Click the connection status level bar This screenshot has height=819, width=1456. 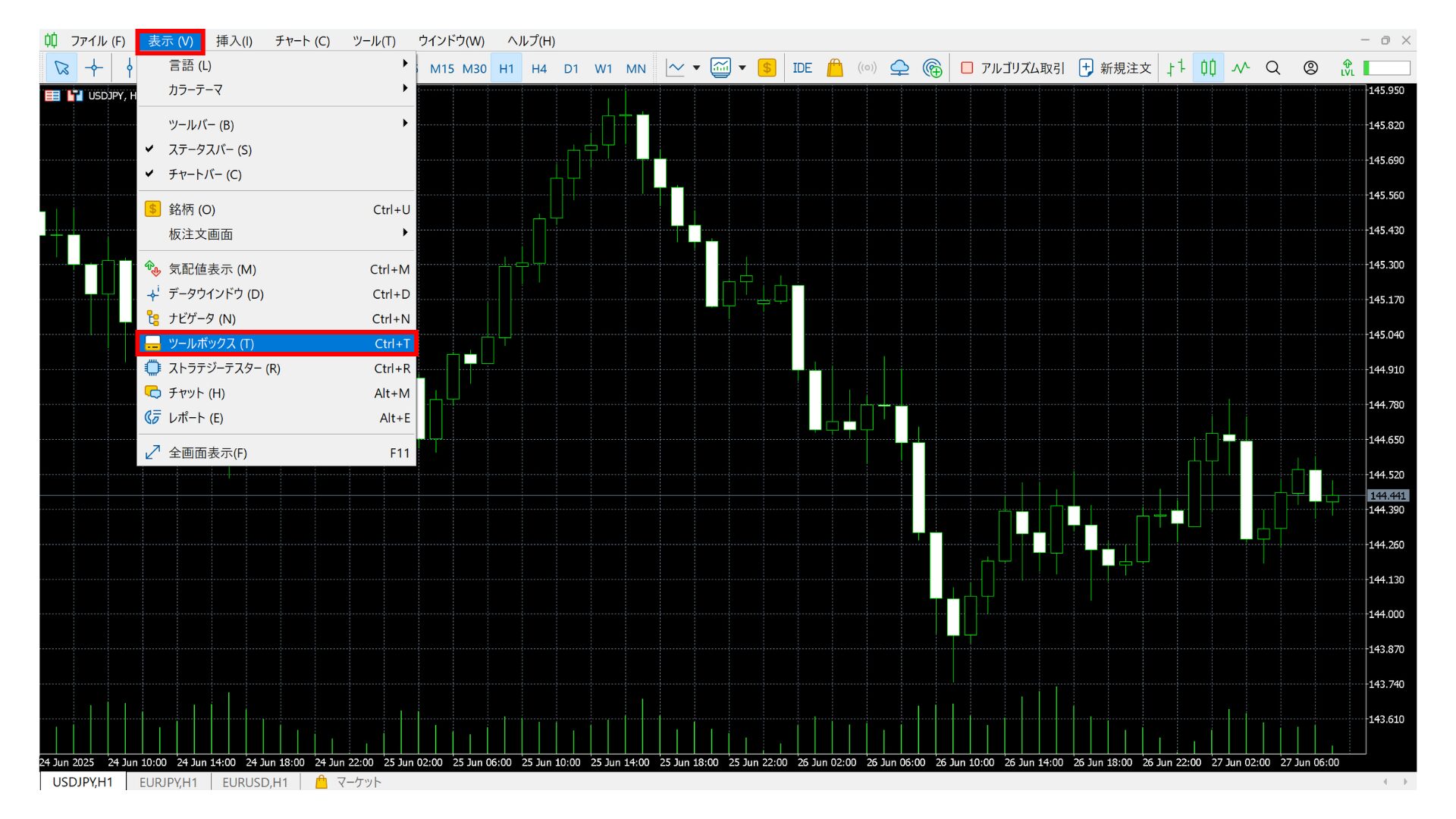(x=1387, y=68)
